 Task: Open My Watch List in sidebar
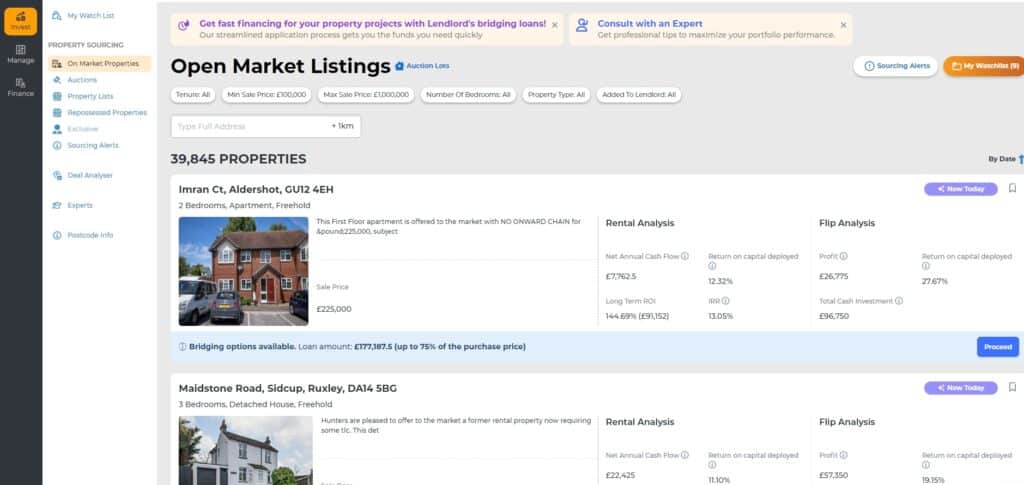tap(83, 15)
